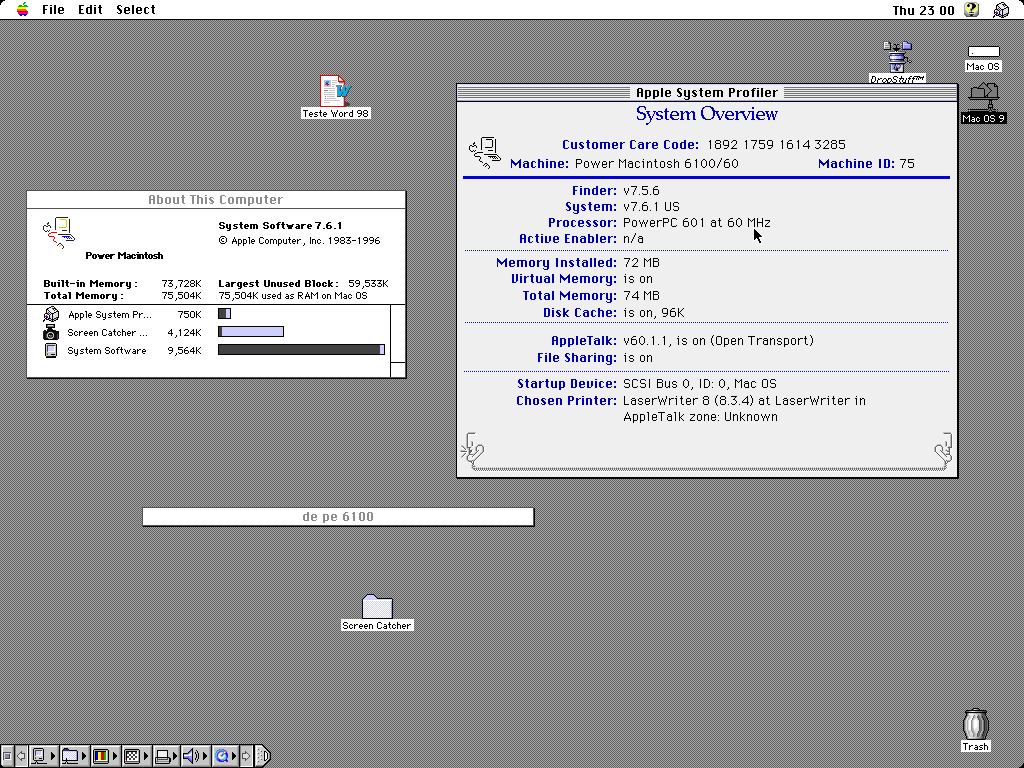Click the Memory Installed value '72 MB'
The width and height of the screenshot is (1024, 768).
click(x=641, y=263)
